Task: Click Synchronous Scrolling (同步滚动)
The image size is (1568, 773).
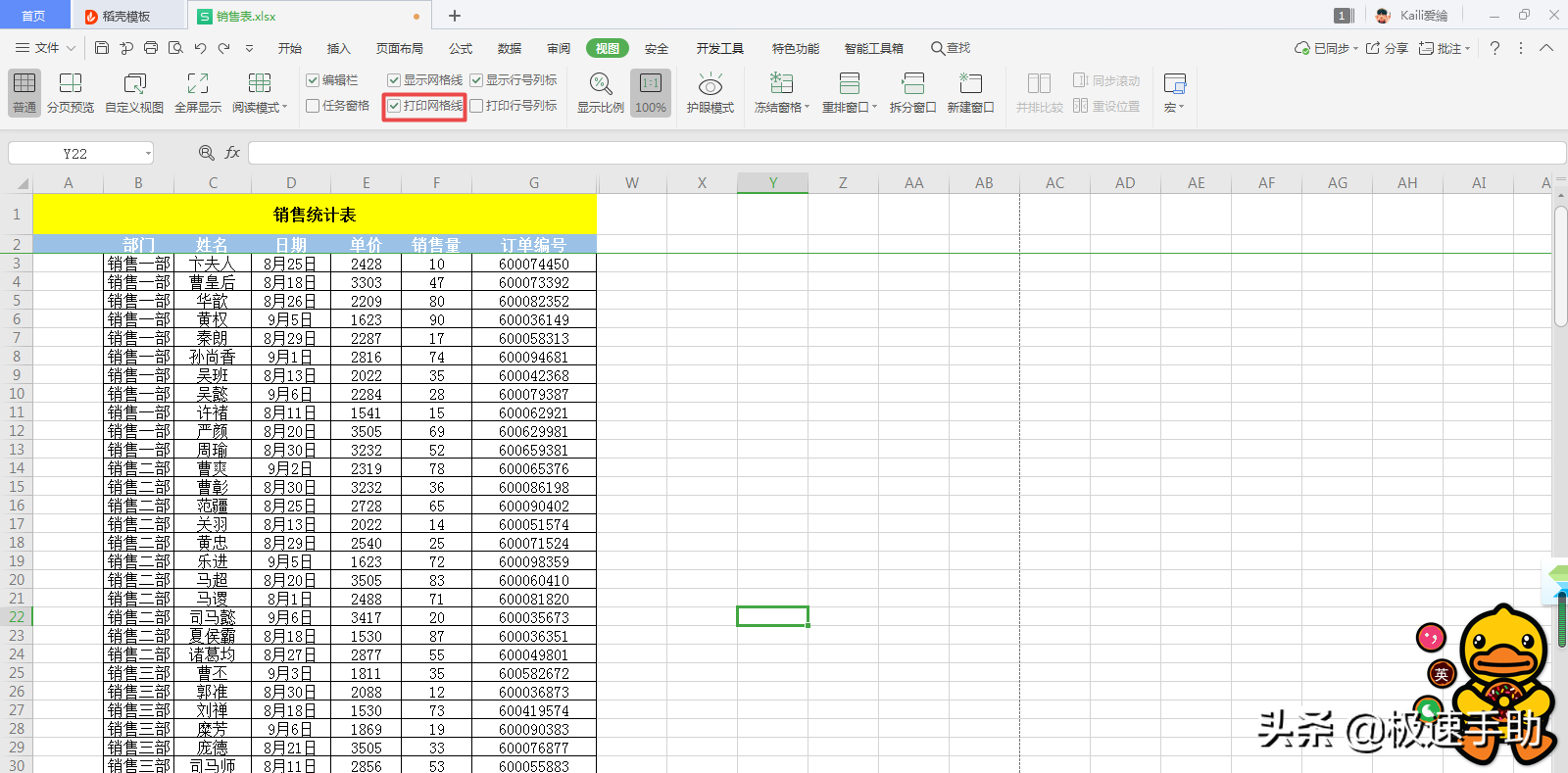Action: click(x=1106, y=80)
